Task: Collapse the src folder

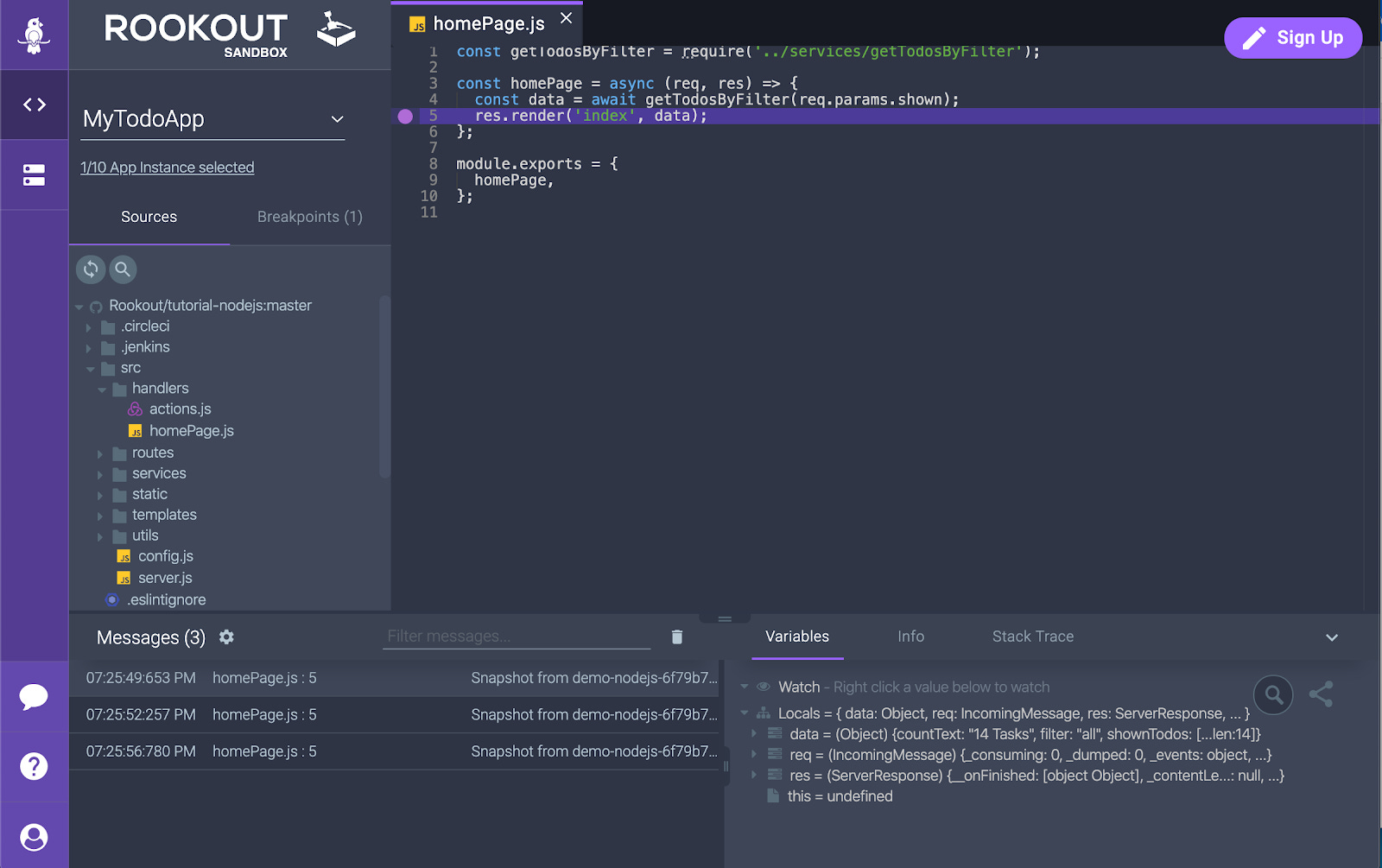Action: [91, 368]
